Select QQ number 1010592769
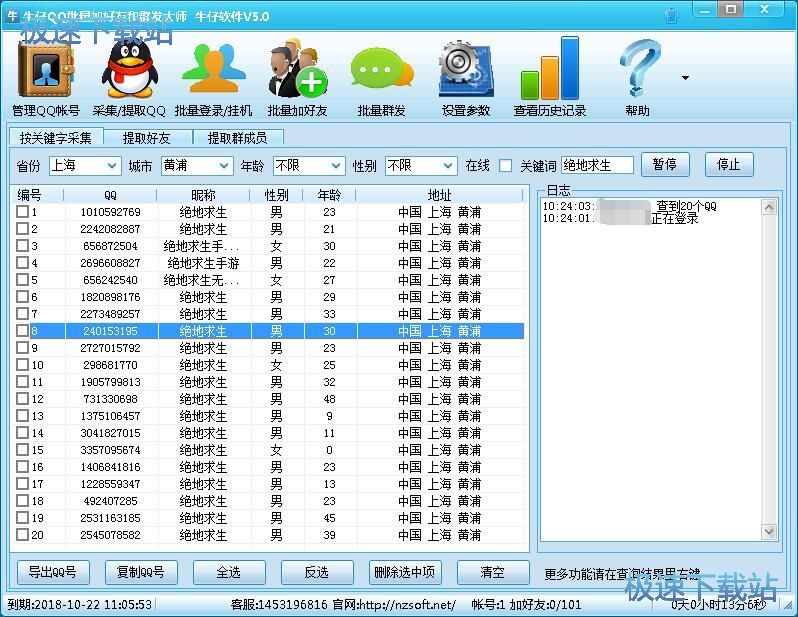 tap(110, 212)
